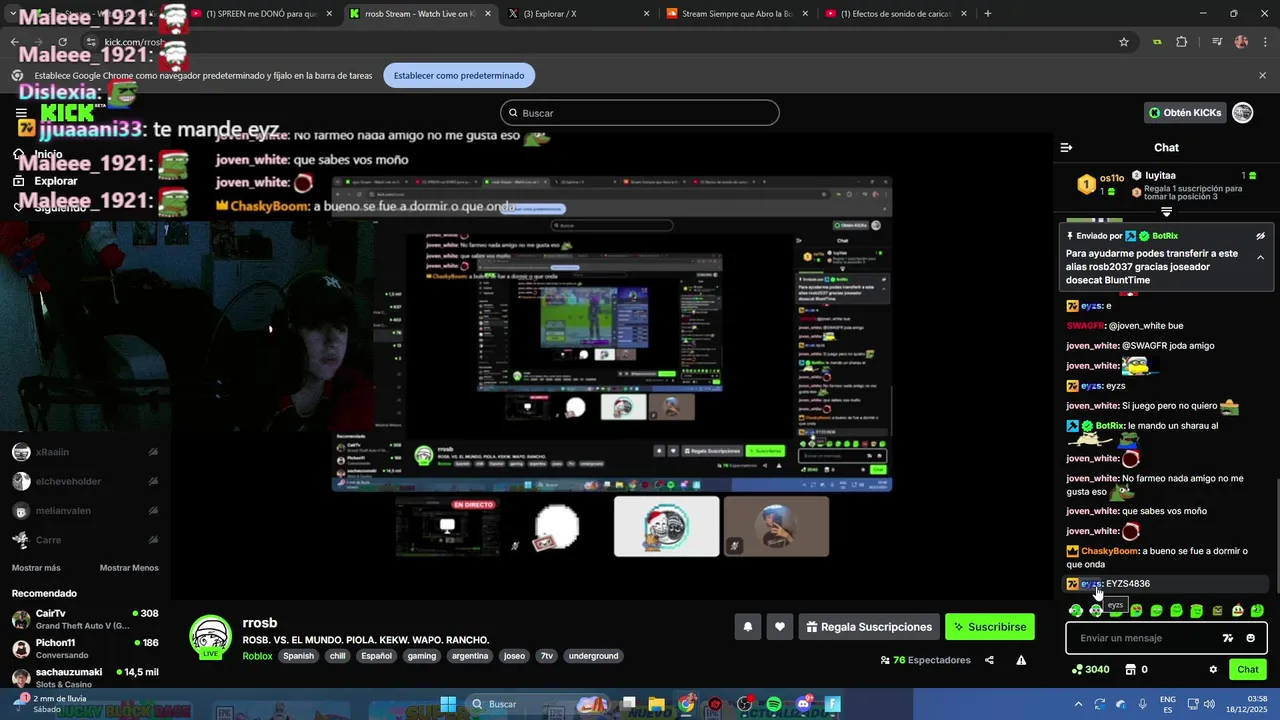
Task: Open File Explorer from the taskbar
Action: click(656, 704)
